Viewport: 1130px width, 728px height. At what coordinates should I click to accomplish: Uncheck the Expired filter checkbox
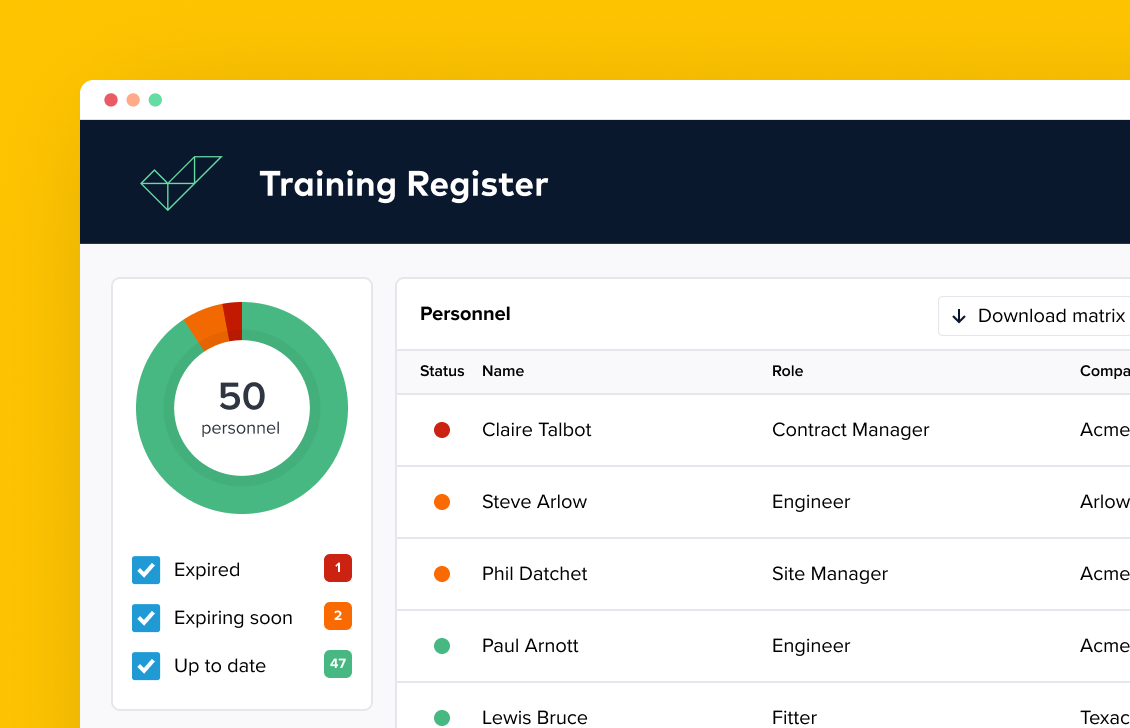point(146,569)
